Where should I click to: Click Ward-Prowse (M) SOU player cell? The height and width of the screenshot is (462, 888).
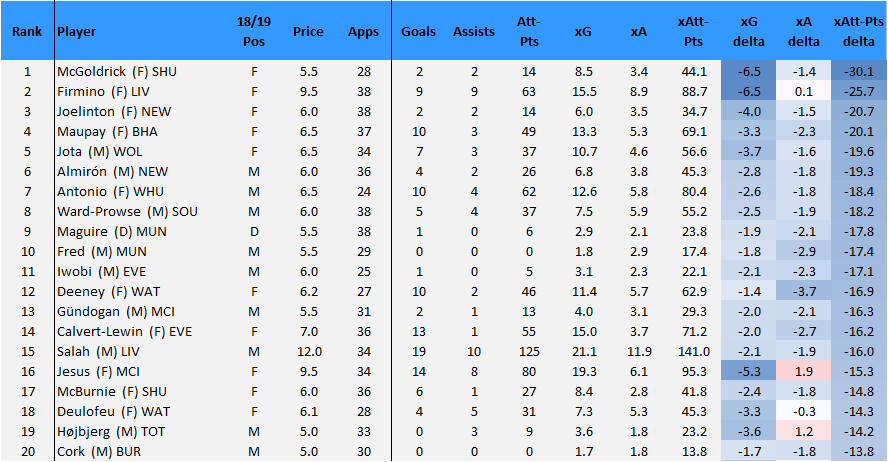(127, 212)
